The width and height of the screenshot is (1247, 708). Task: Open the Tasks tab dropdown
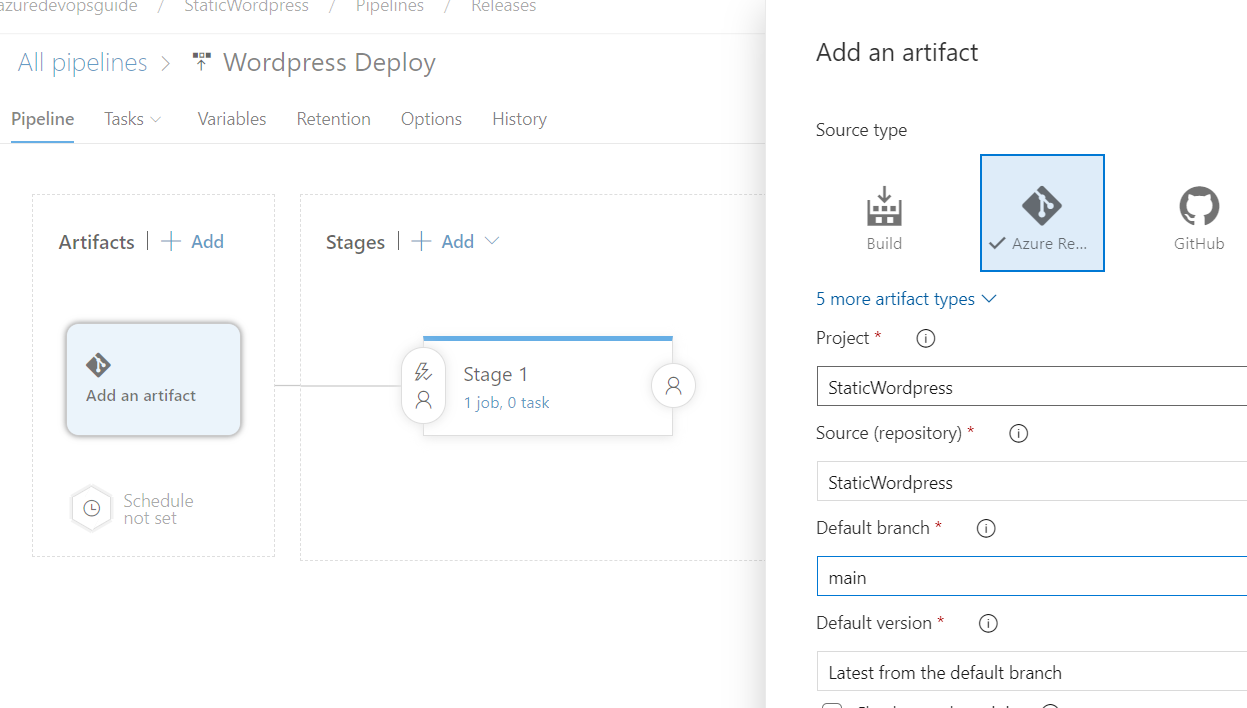click(133, 119)
